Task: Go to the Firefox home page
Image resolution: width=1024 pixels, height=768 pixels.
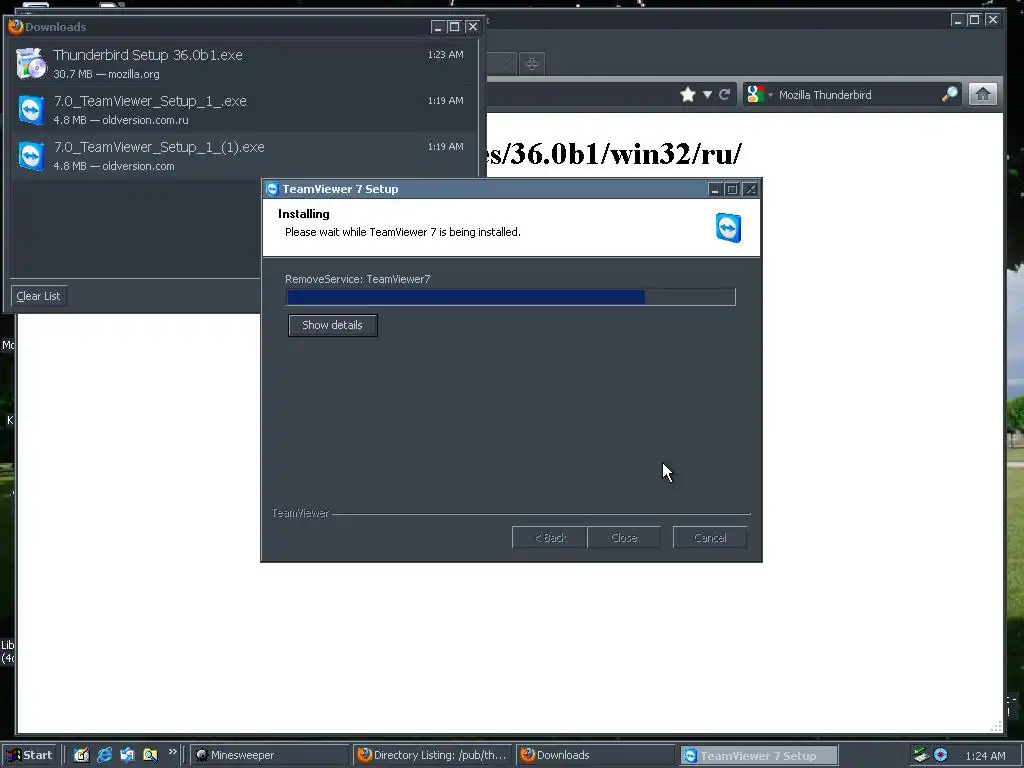Action: tap(982, 95)
